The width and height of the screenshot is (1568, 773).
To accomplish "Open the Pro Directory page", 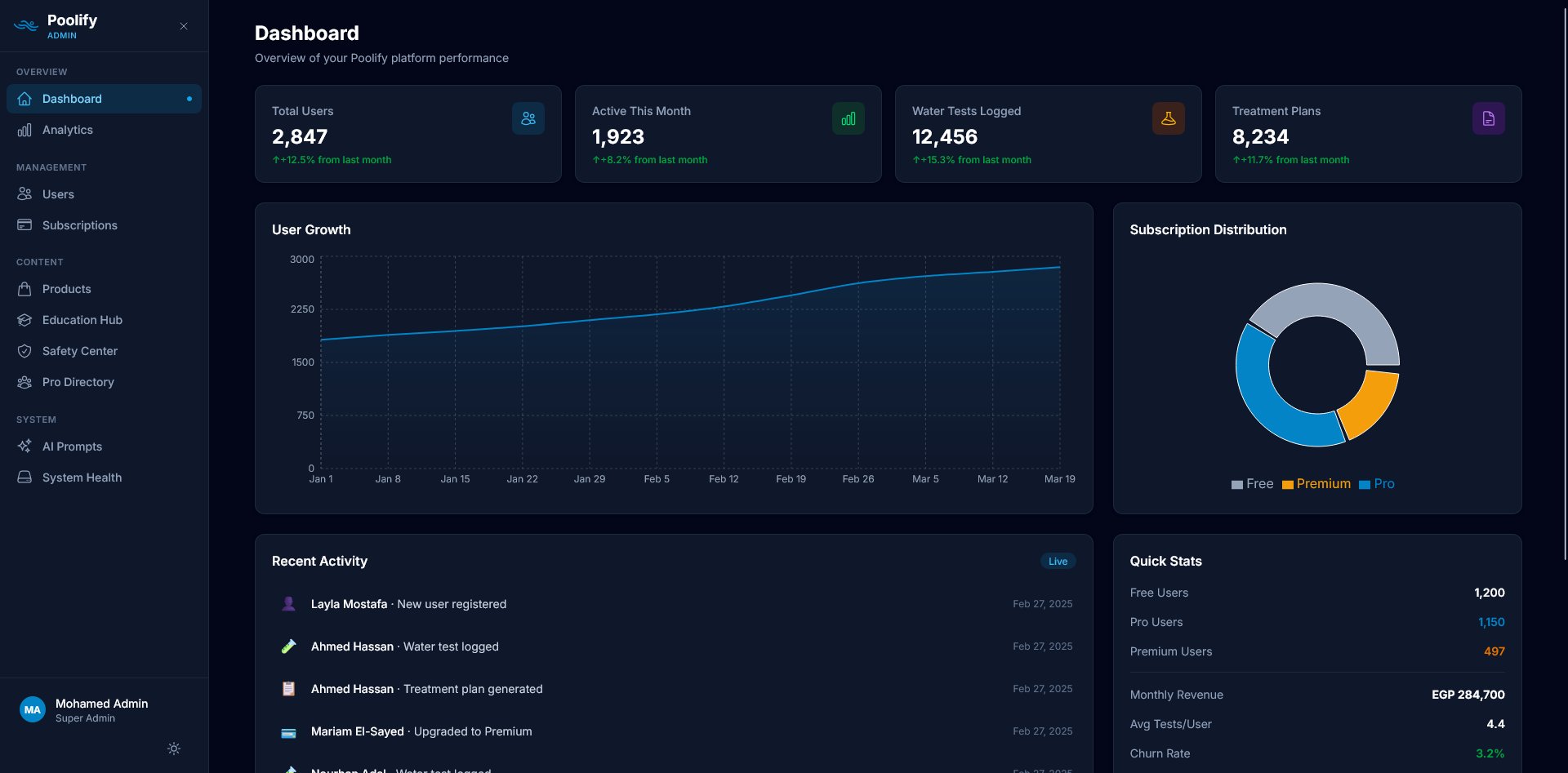I will [x=78, y=382].
